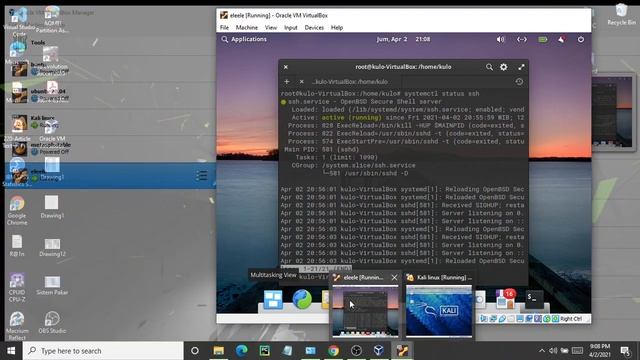This screenshot has width=640, height=360.
Task: Click the Right Ctrl host key indicator
Action: click(571, 319)
